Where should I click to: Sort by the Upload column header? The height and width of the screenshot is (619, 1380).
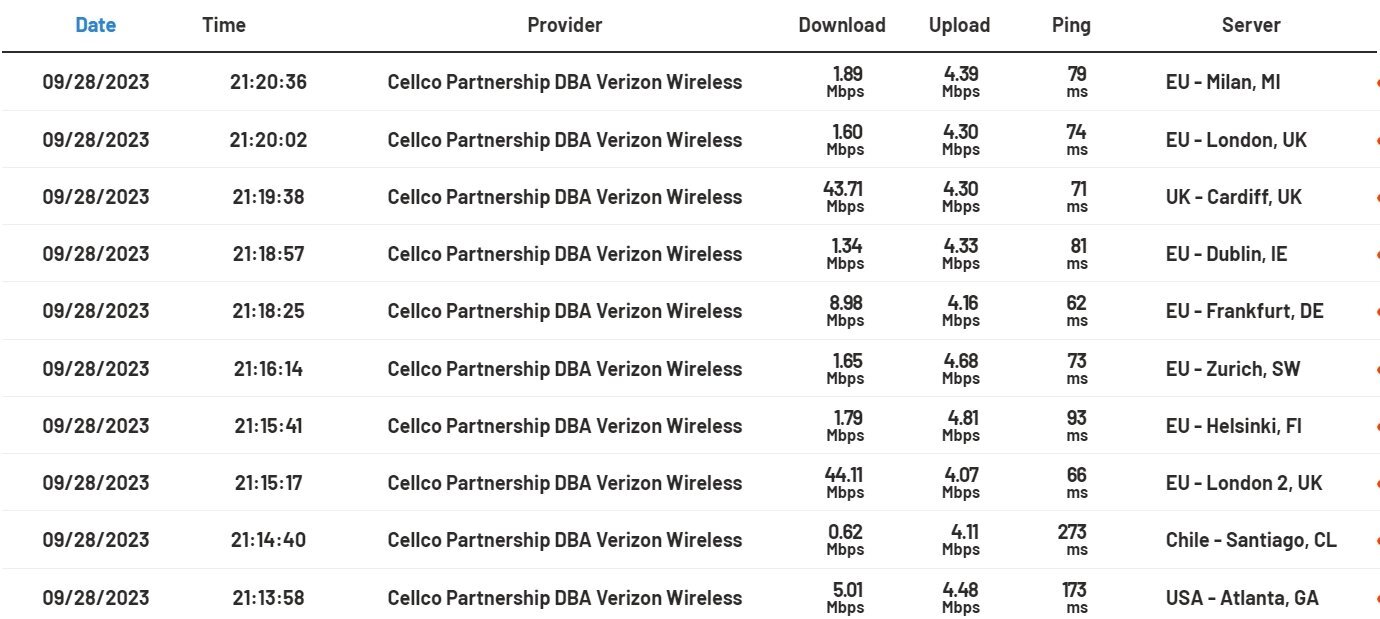pos(959,26)
